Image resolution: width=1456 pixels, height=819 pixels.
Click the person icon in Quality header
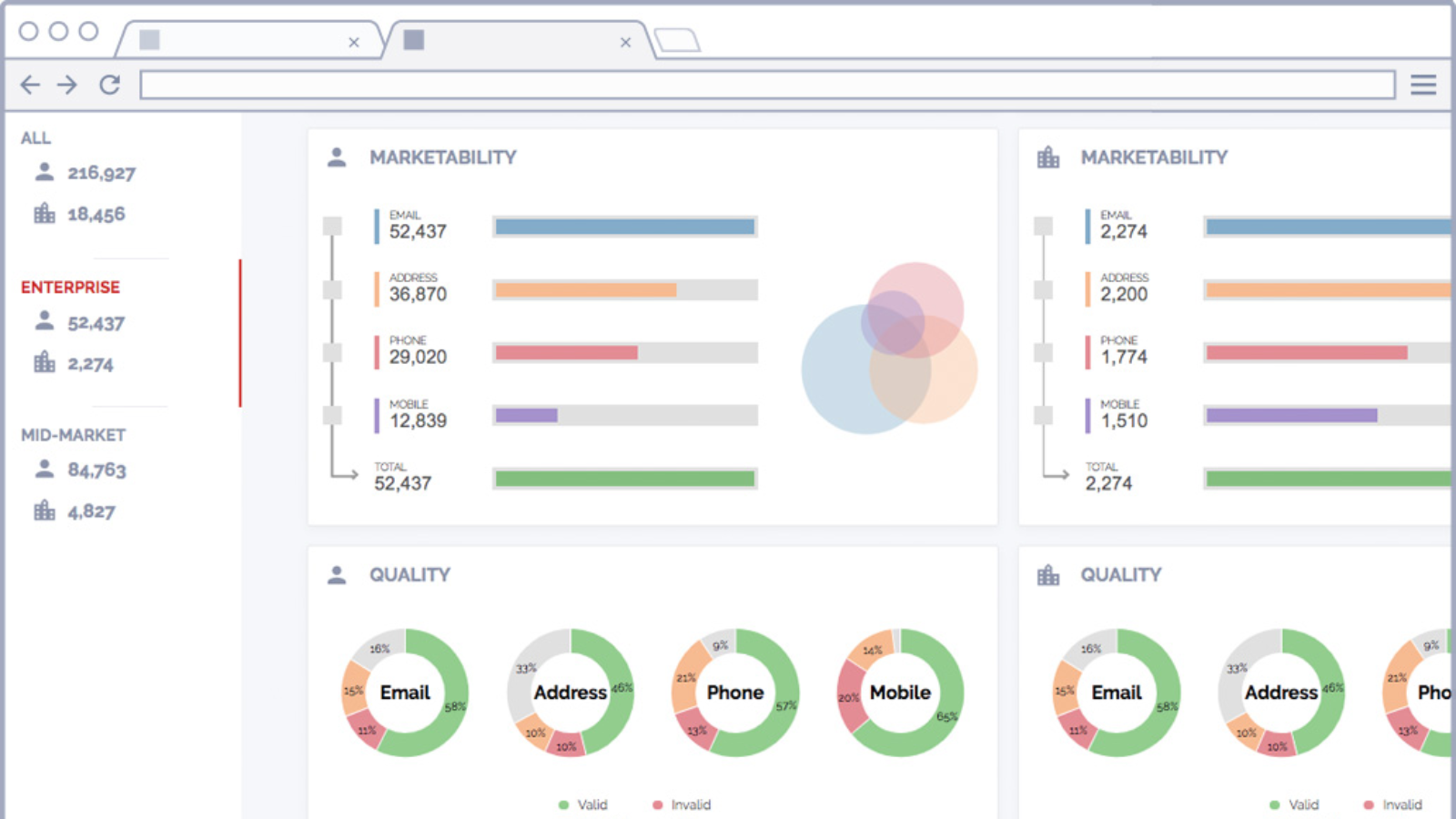coord(337,575)
